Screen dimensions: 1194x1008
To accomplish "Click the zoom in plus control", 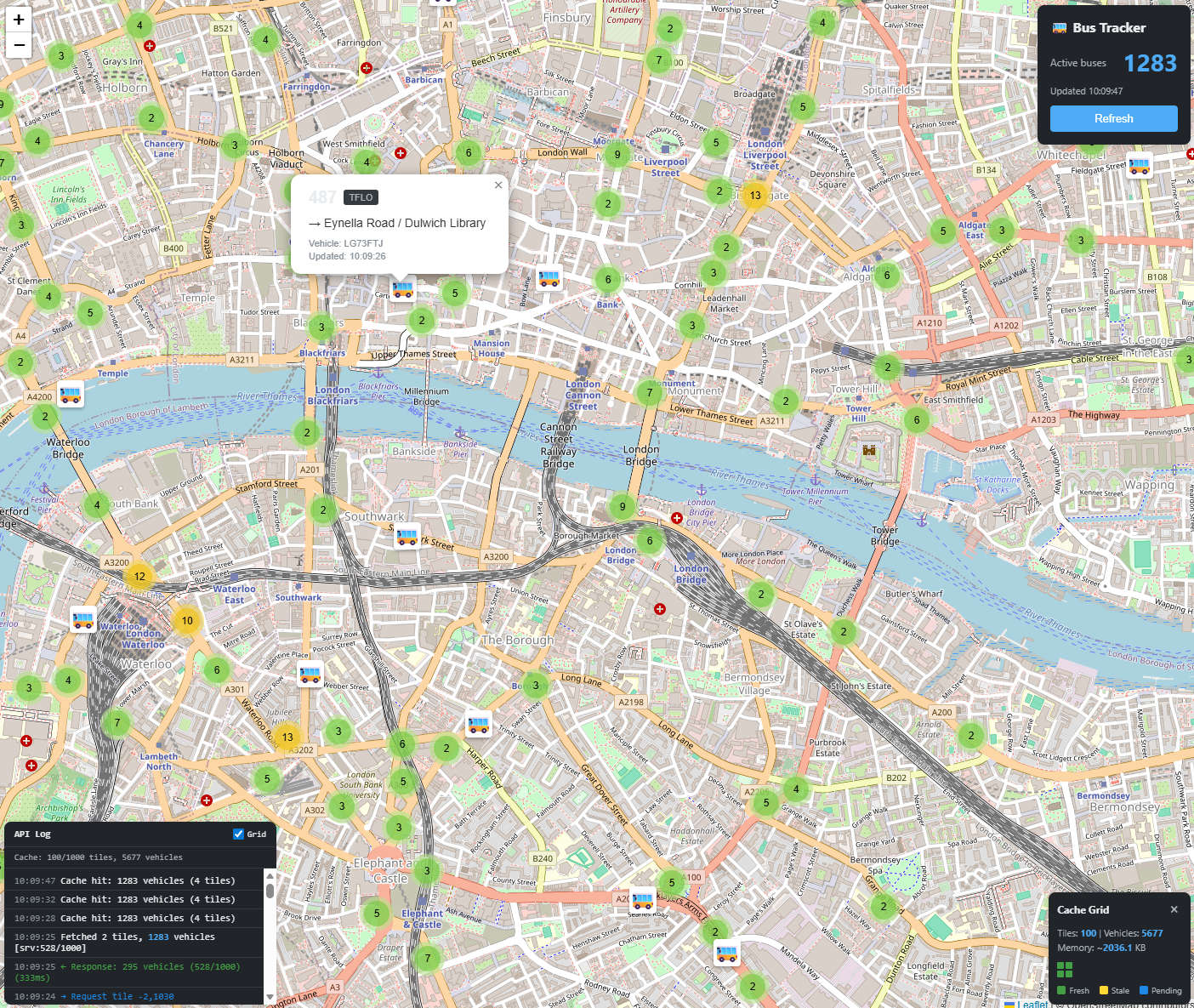I will tap(18, 19).
